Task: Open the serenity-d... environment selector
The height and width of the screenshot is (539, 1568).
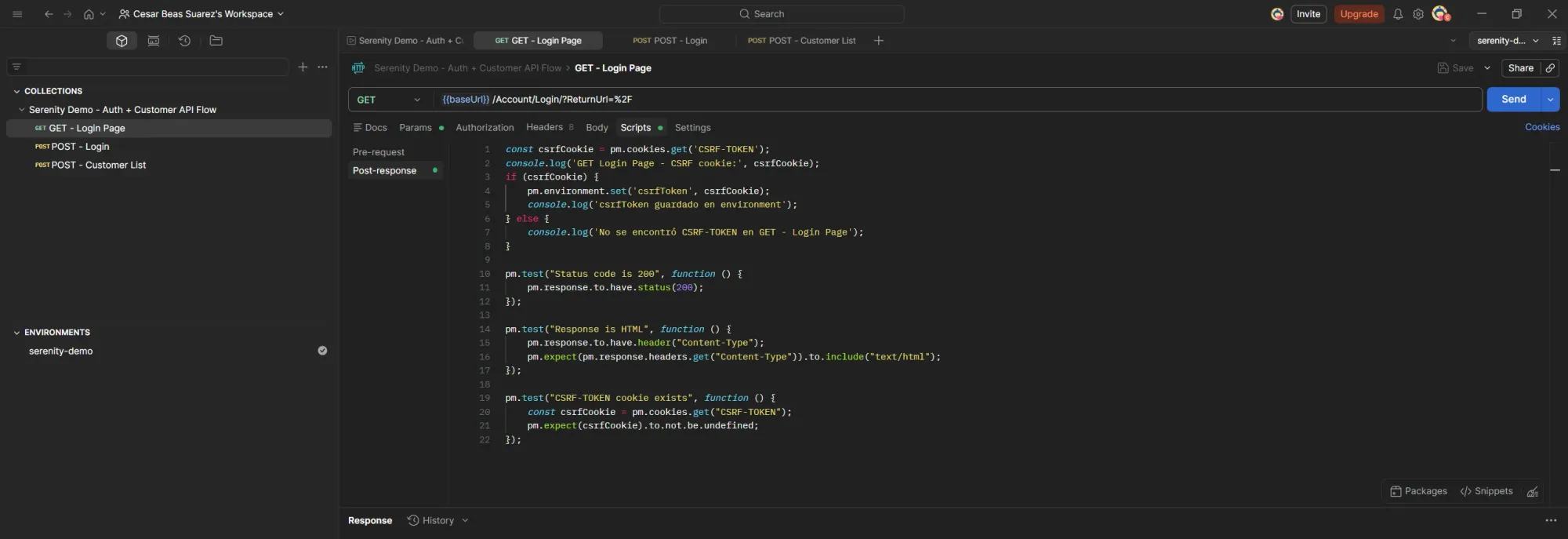Action: pos(1508,41)
